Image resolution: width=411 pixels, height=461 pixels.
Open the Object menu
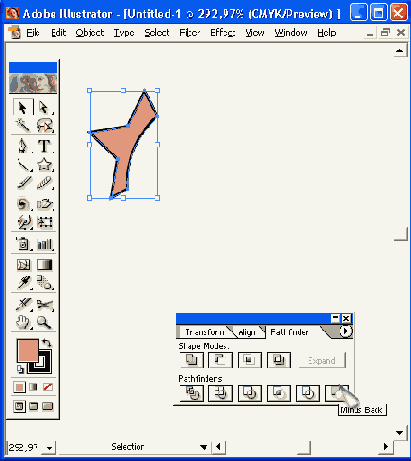(90, 33)
